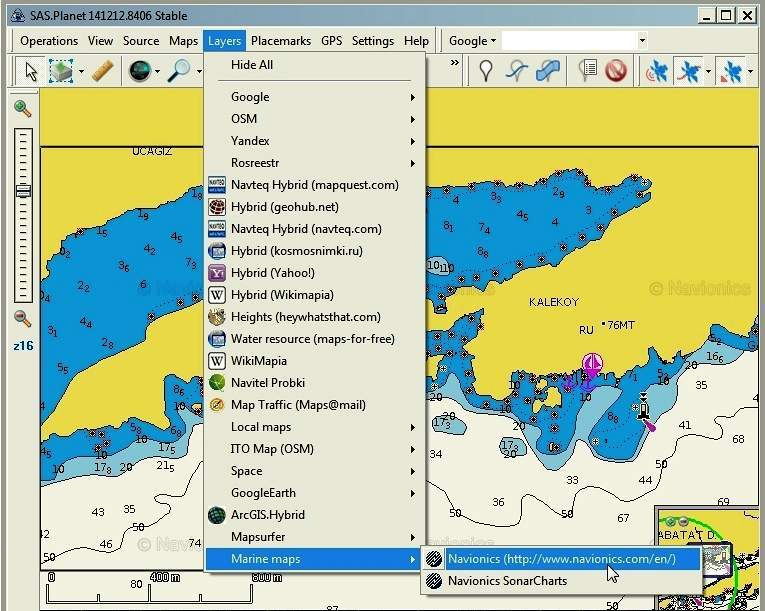765x611 pixels.
Task: Enable Navteq Hybrid (mapquest.com) layer
Action: (x=315, y=185)
